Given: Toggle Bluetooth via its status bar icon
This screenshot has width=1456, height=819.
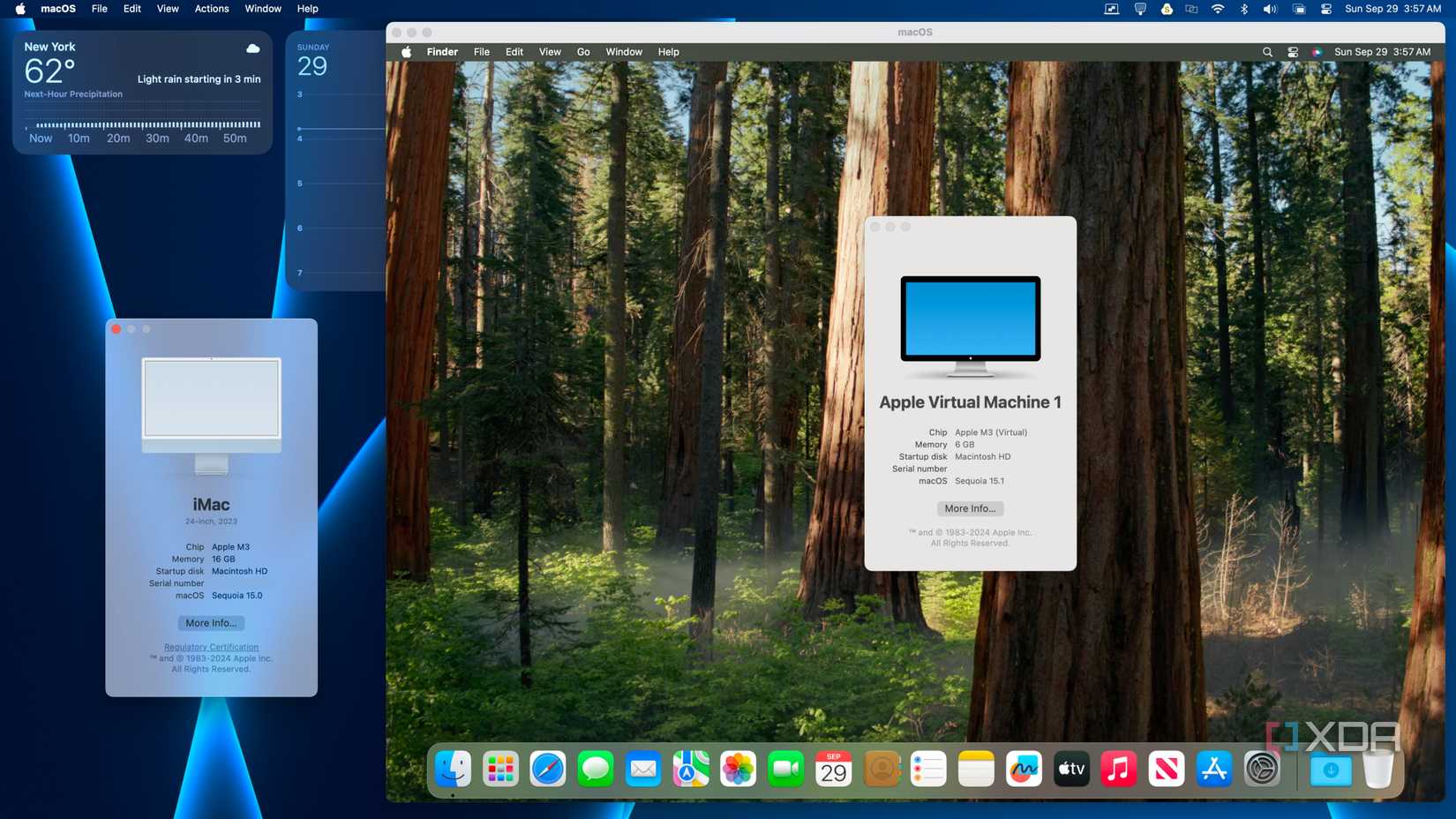Looking at the screenshot, I should tap(1245, 8).
